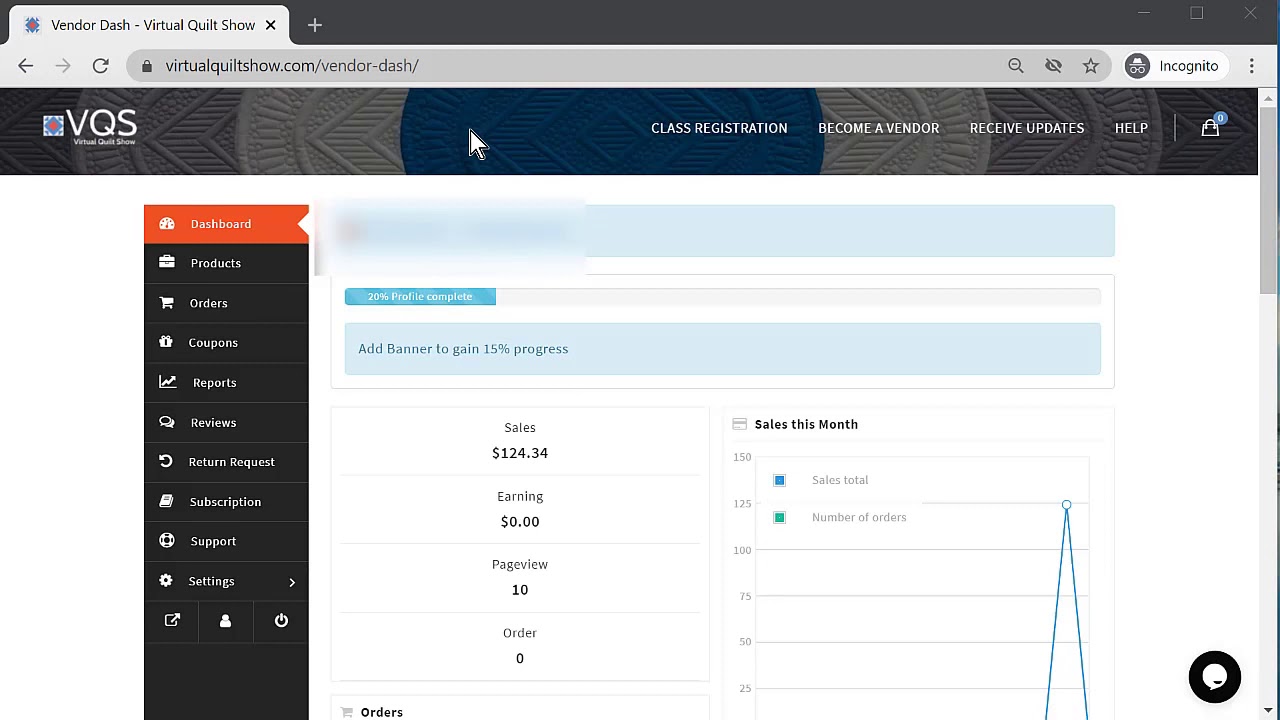Click the Dashboard gauge icon in sidebar
The width and height of the screenshot is (1280, 720).
tap(167, 223)
